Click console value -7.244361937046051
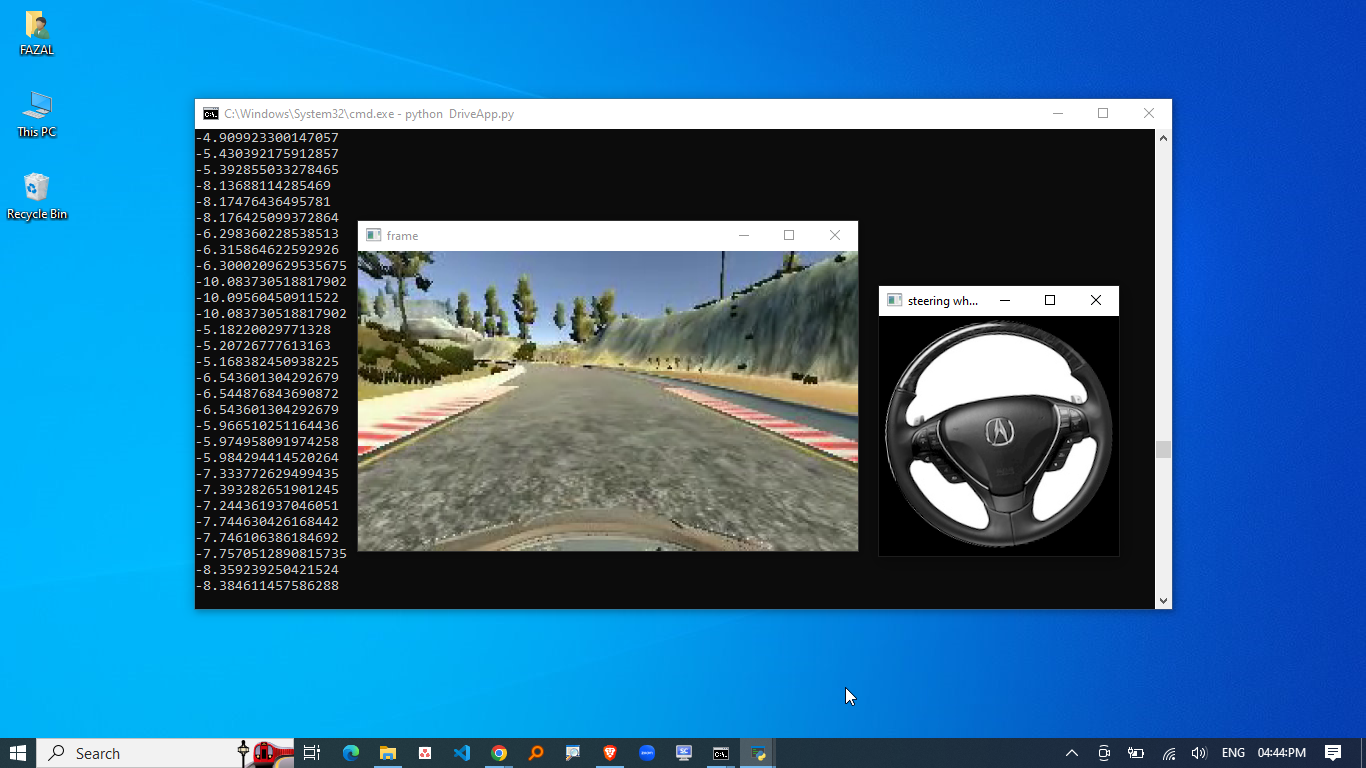The height and width of the screenshot is (768, 1366). coord(267,506)
